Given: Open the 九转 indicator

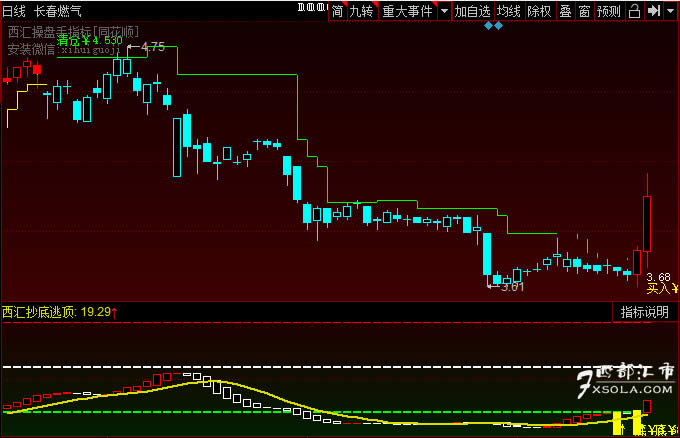Looking at the screenshot, I should pyautogui.click(x=360, y=11).
